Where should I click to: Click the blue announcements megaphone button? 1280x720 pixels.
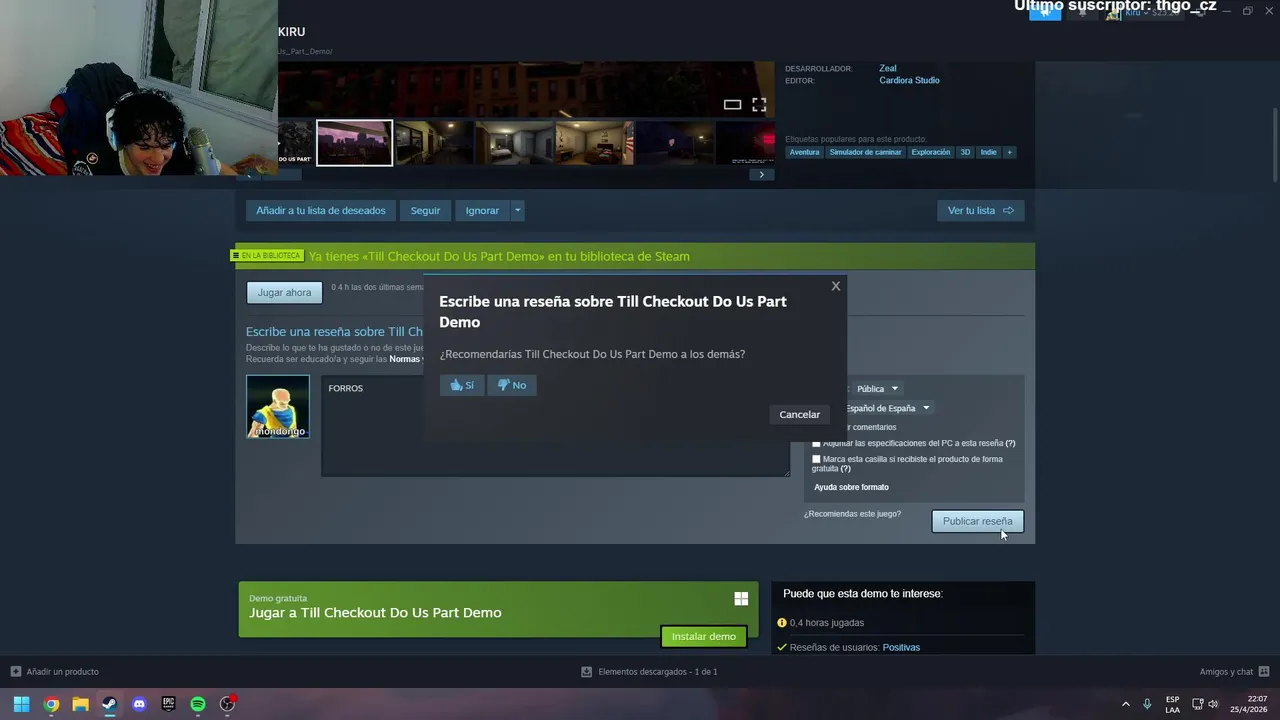[1045, 12]
